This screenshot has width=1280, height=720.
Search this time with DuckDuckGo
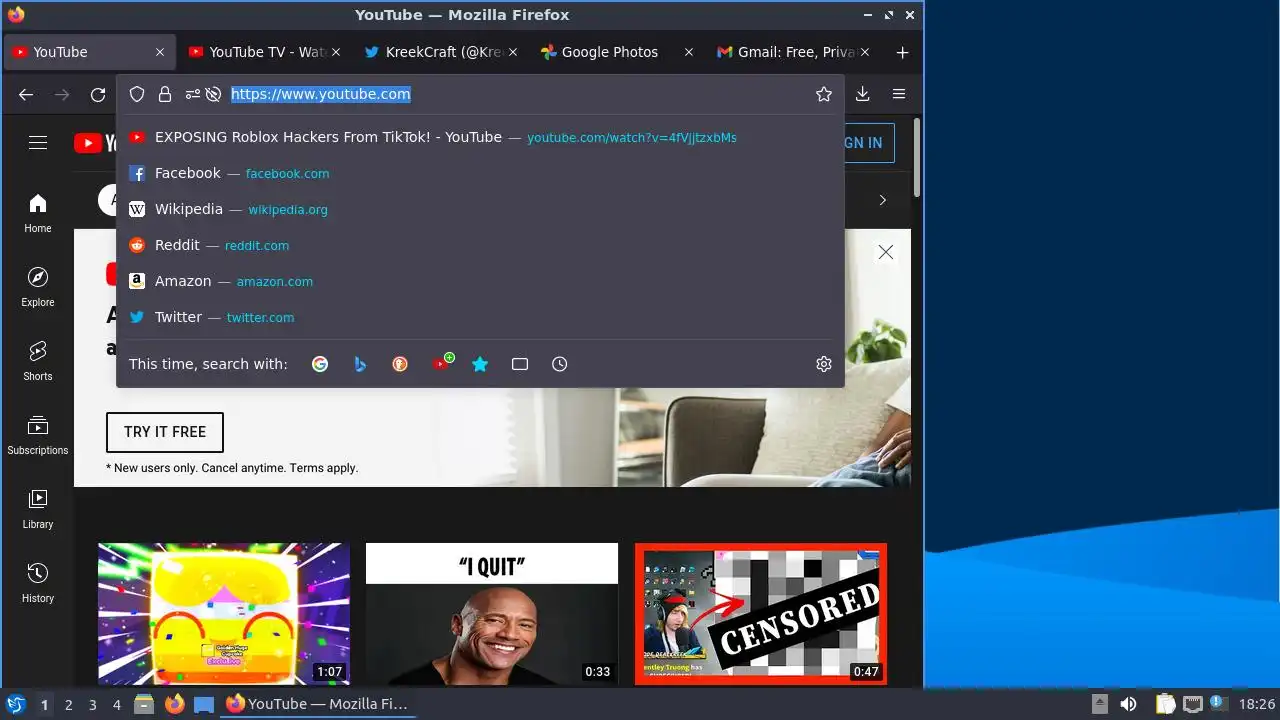pyautogui.click(x=400, y=364)
